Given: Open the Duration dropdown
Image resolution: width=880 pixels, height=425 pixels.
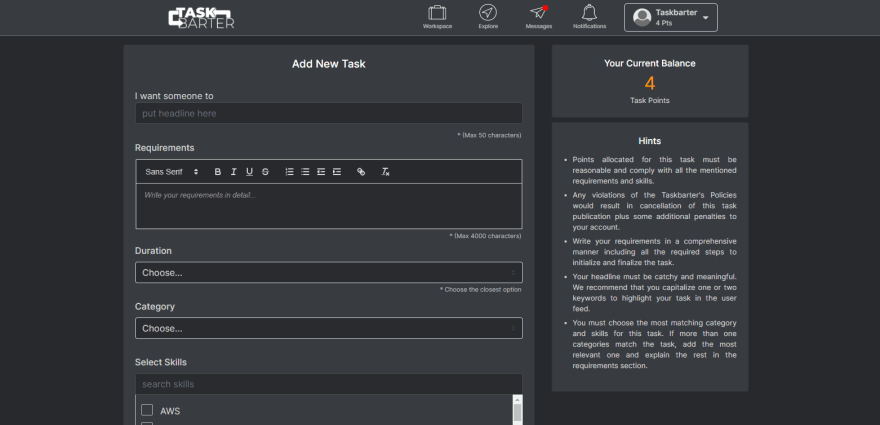Looking at the screenshot, I should pos(329,272).
